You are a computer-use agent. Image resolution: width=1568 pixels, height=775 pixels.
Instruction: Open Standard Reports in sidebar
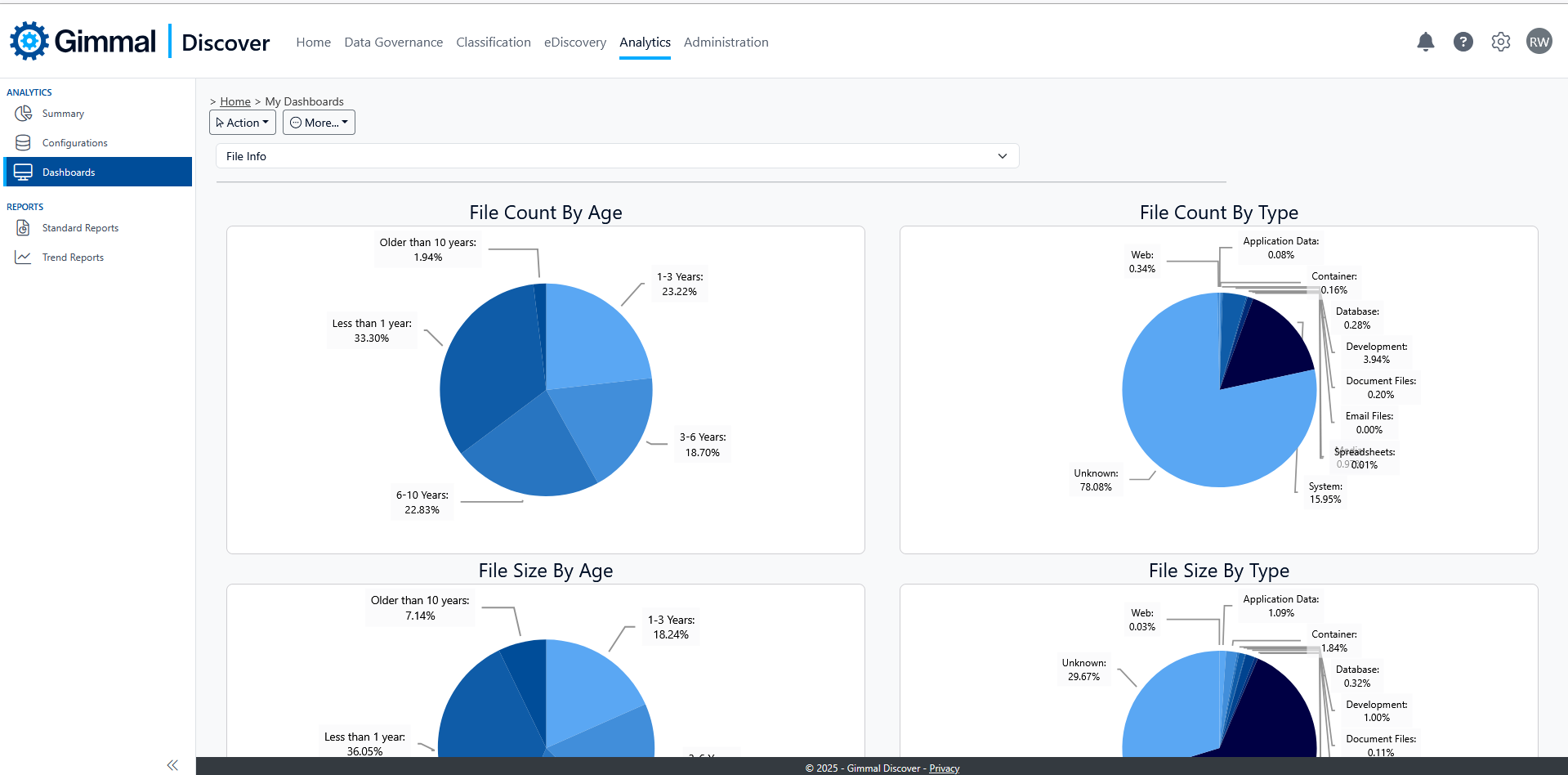click(80, 228)
